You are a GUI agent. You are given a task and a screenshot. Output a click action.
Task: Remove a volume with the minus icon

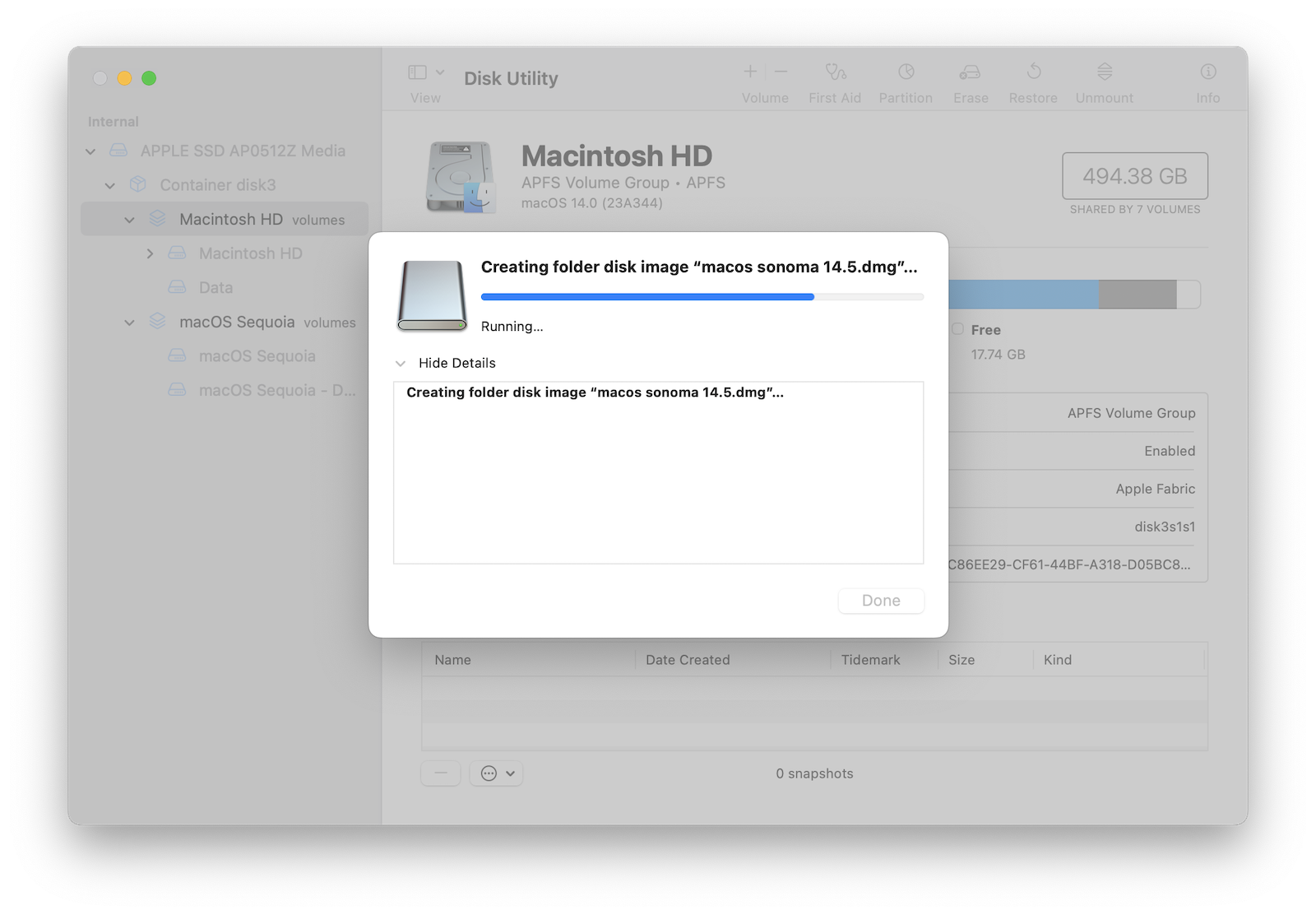click(x=781, y=72)
